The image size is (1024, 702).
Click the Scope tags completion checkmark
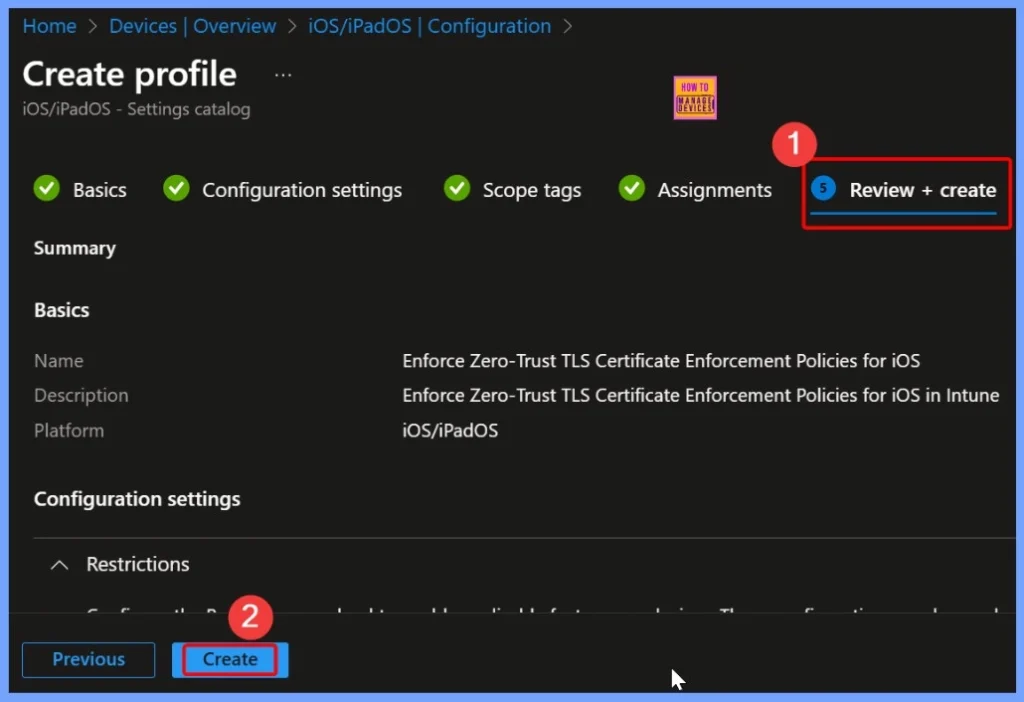456,189
